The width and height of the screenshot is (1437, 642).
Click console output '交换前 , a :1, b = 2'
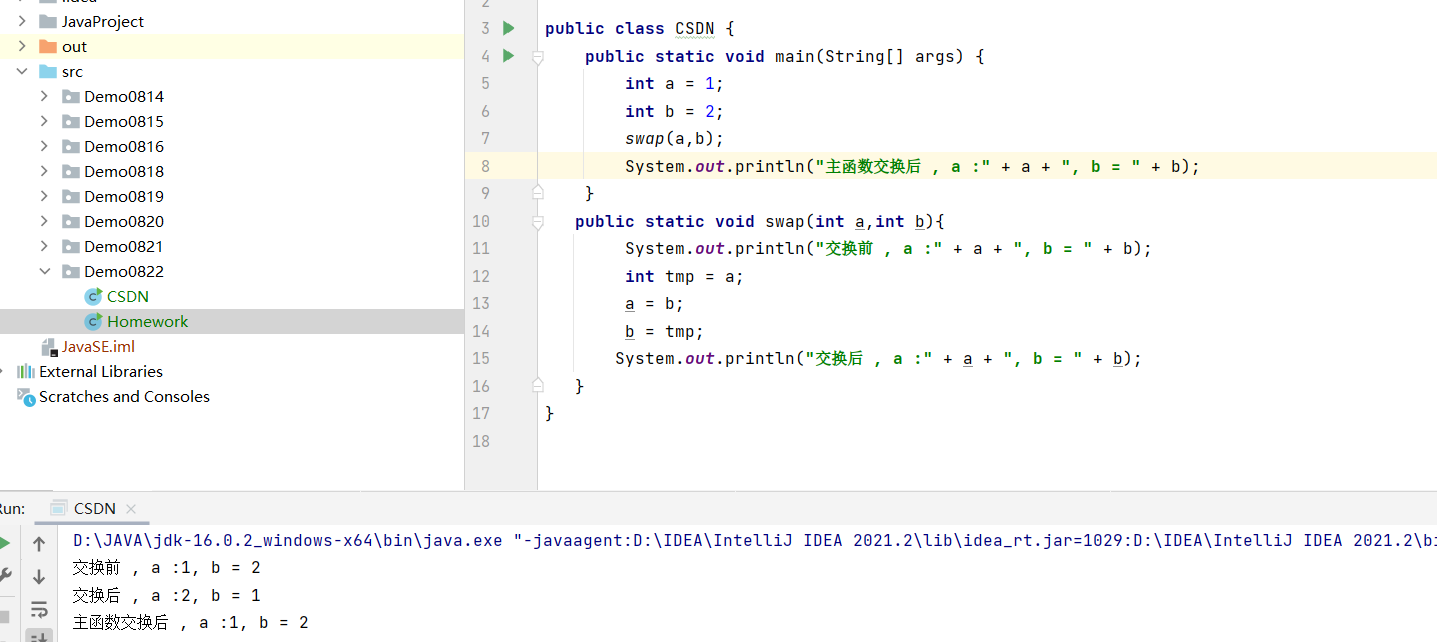(167, 568)
